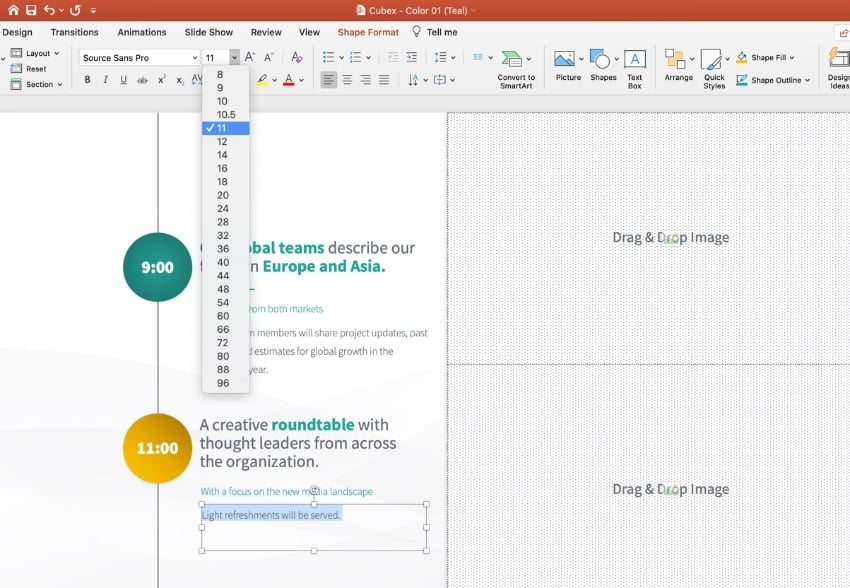Toggle Underline formatting

coord(124,80)
